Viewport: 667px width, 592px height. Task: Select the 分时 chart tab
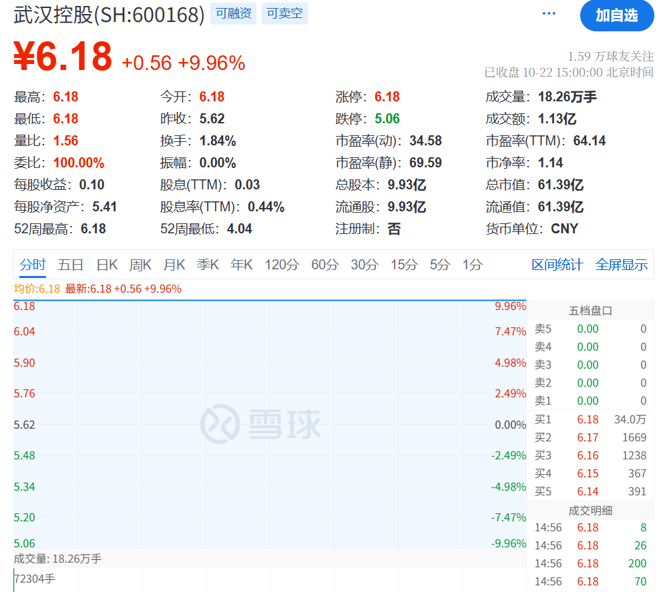[x=32, y=265]
